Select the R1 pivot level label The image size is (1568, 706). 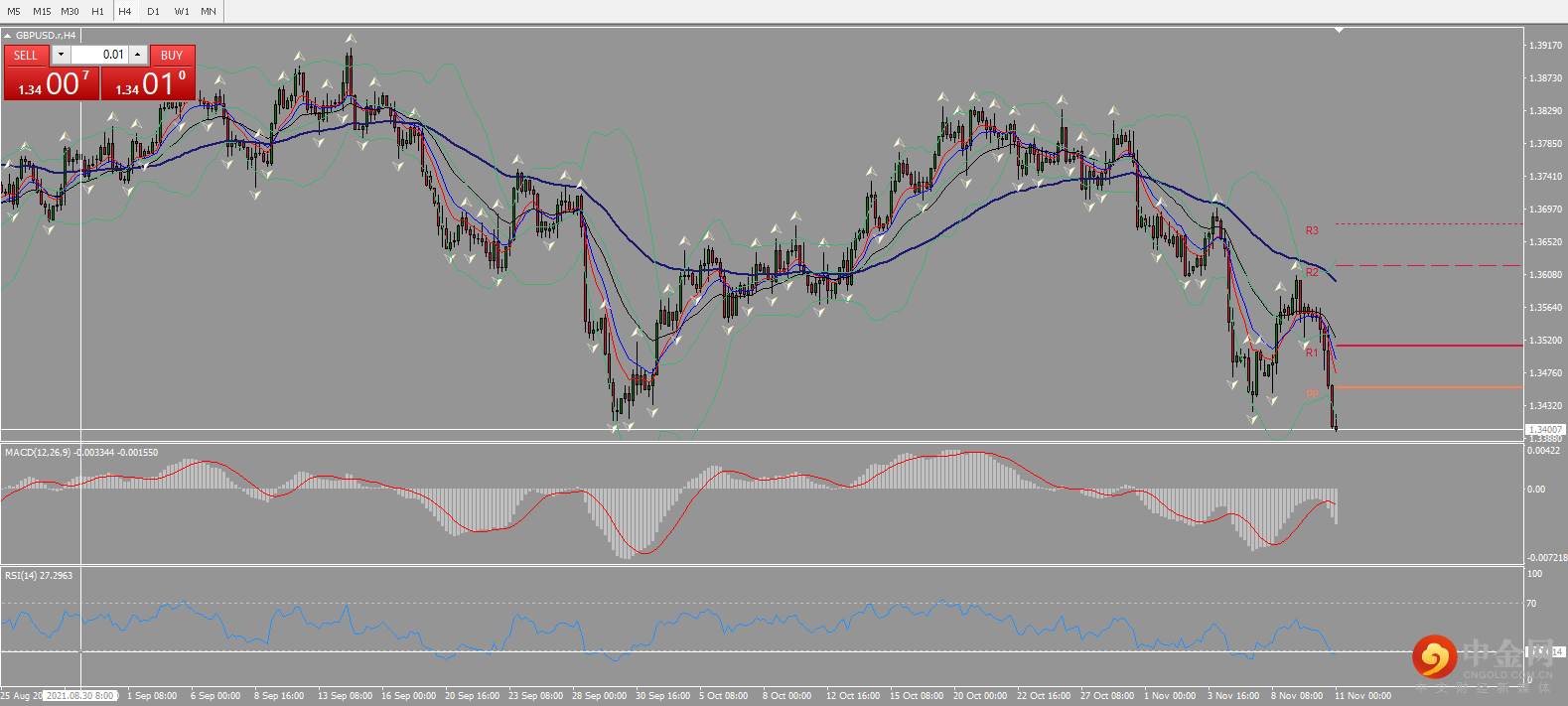coord(1312,353)
